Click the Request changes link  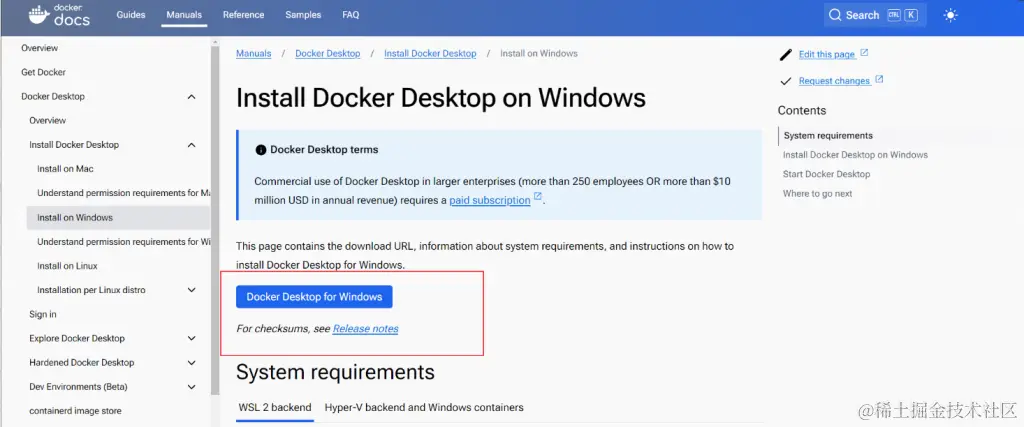coord(834,81)
